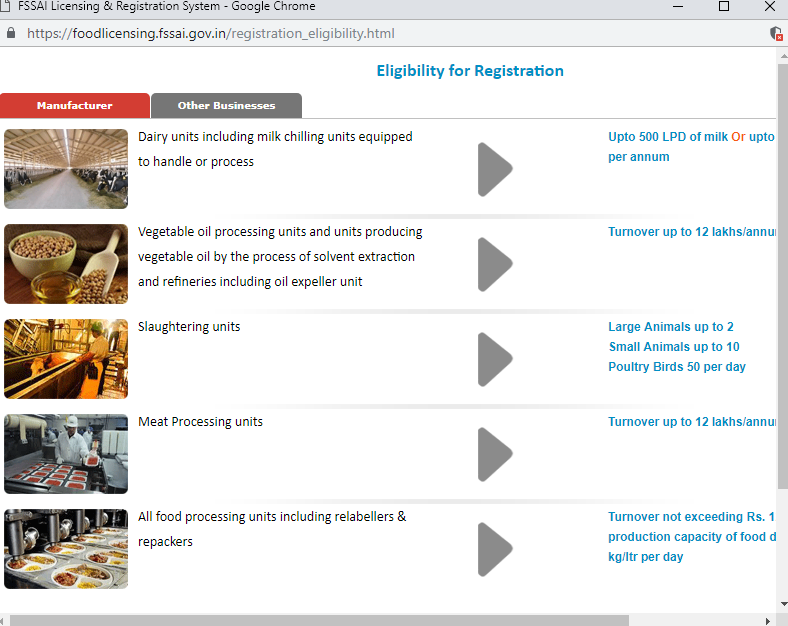
Task: Maximize the Chrome window
Action: tap(724, 7)
